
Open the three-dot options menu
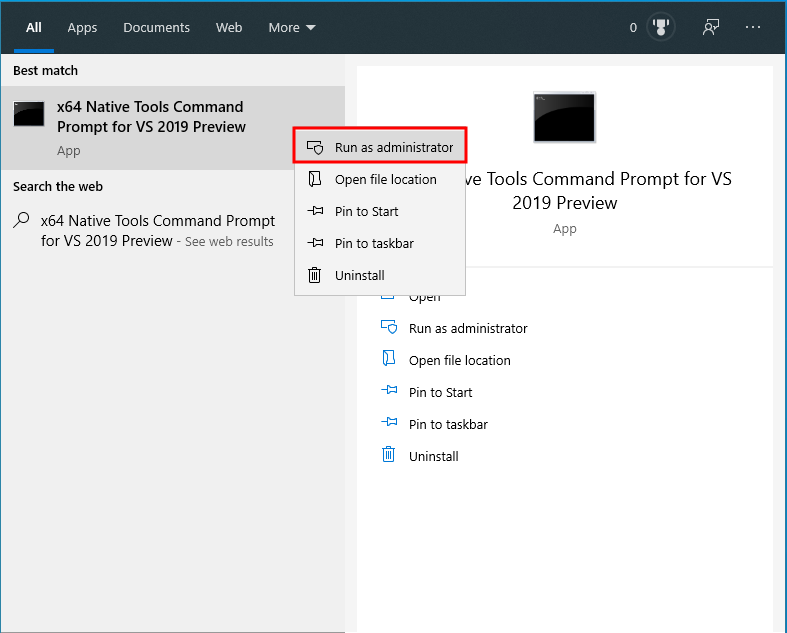(753, 27)
